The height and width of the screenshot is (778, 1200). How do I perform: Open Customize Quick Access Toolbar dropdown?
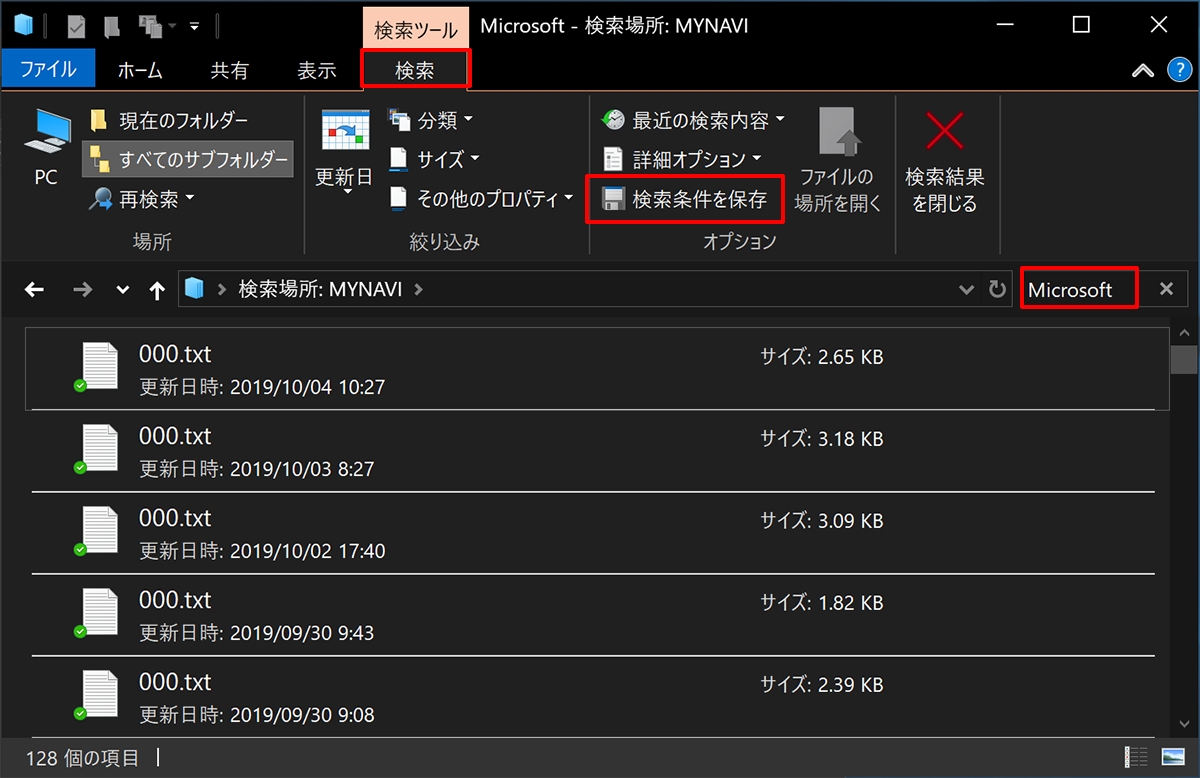194,25
